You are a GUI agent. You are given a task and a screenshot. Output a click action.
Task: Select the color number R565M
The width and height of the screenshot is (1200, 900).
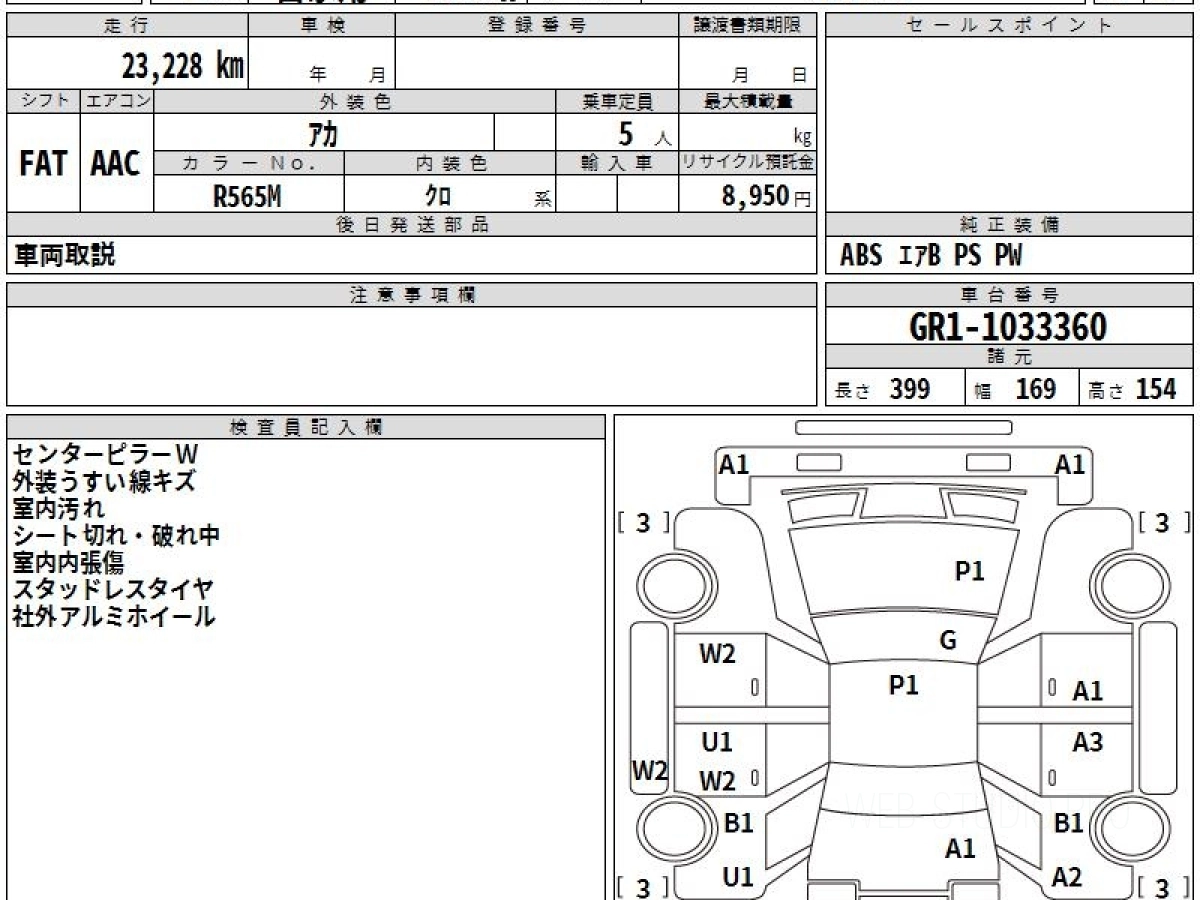pyautogui.click(x=247, y=197)
